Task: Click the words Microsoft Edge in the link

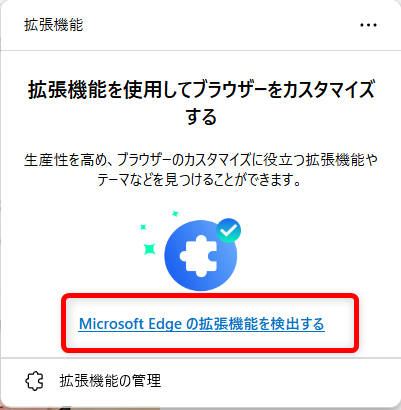Action: coord(130,324)
